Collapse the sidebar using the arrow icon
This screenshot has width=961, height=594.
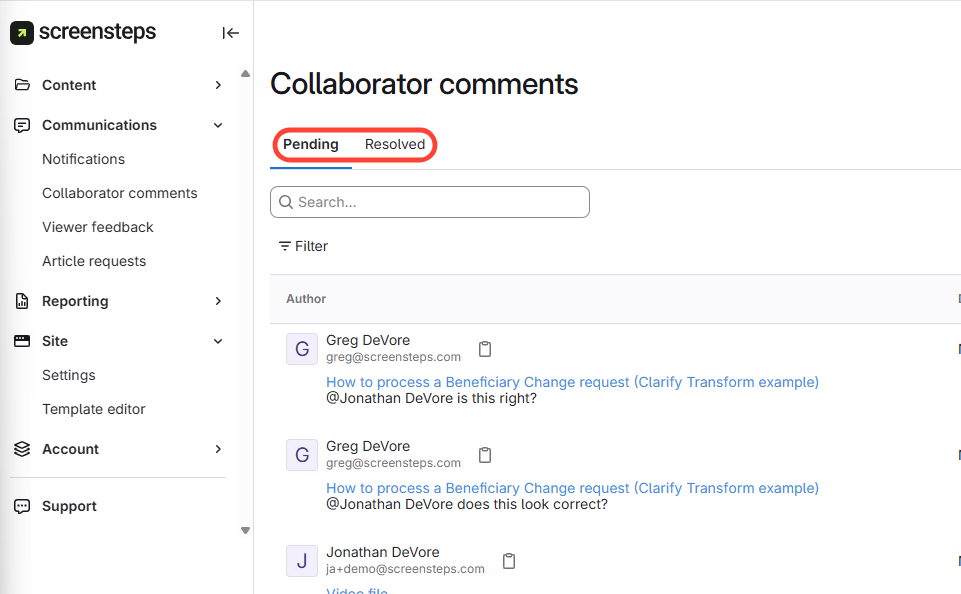(230, 33)
